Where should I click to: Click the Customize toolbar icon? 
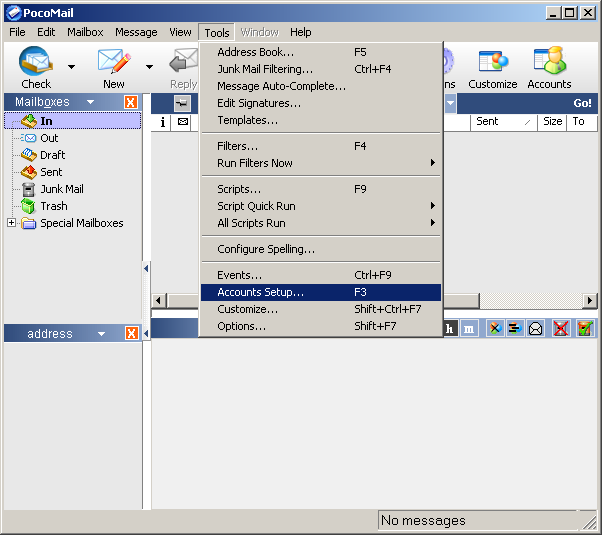493,62
